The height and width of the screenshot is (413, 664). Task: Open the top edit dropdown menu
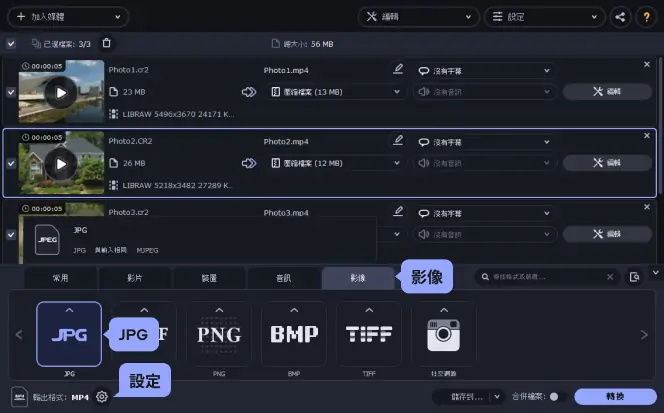(x=418, y=17)
